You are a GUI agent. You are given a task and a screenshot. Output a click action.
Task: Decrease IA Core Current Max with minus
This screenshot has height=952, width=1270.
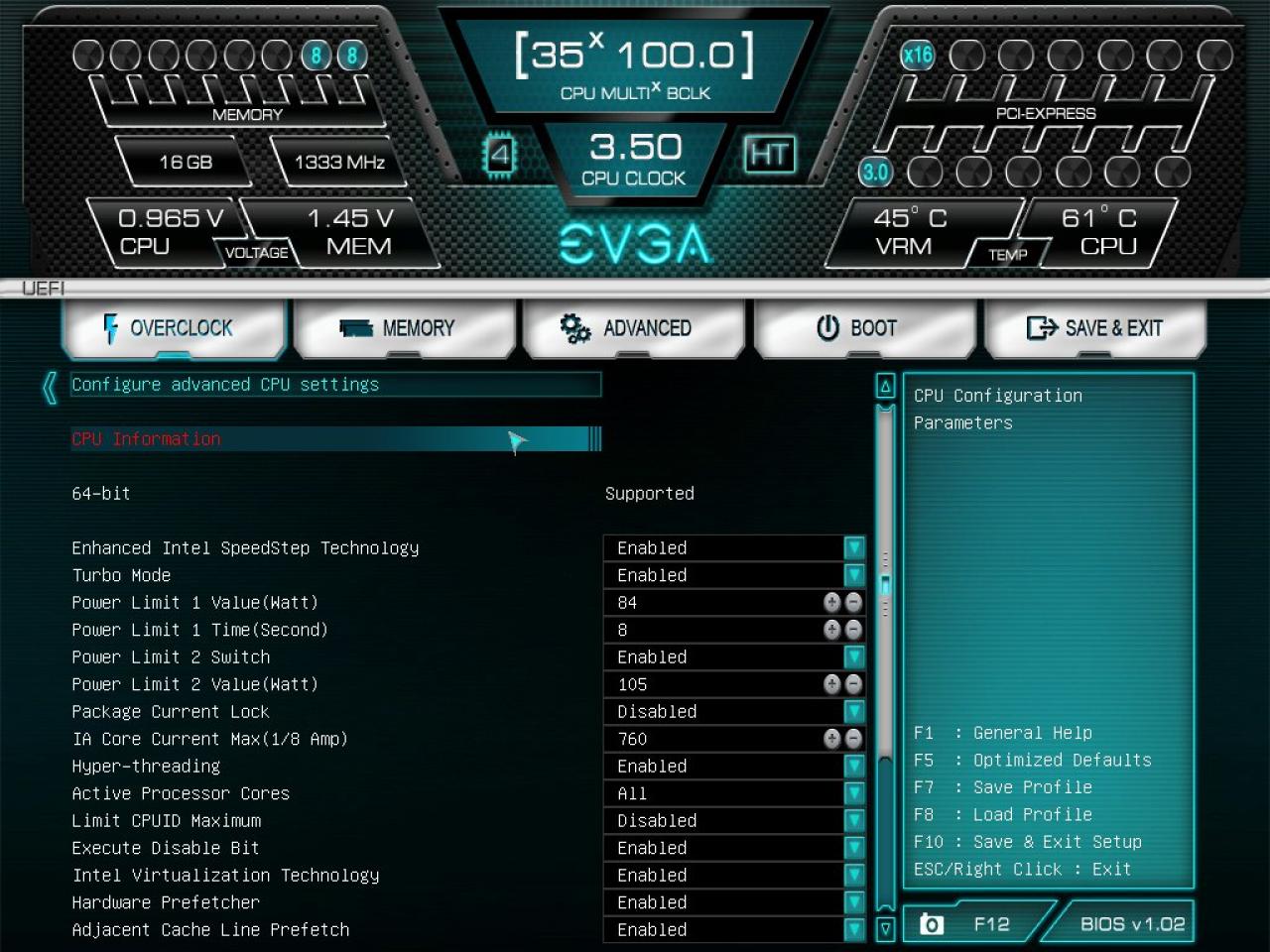[x=853, y=739]
